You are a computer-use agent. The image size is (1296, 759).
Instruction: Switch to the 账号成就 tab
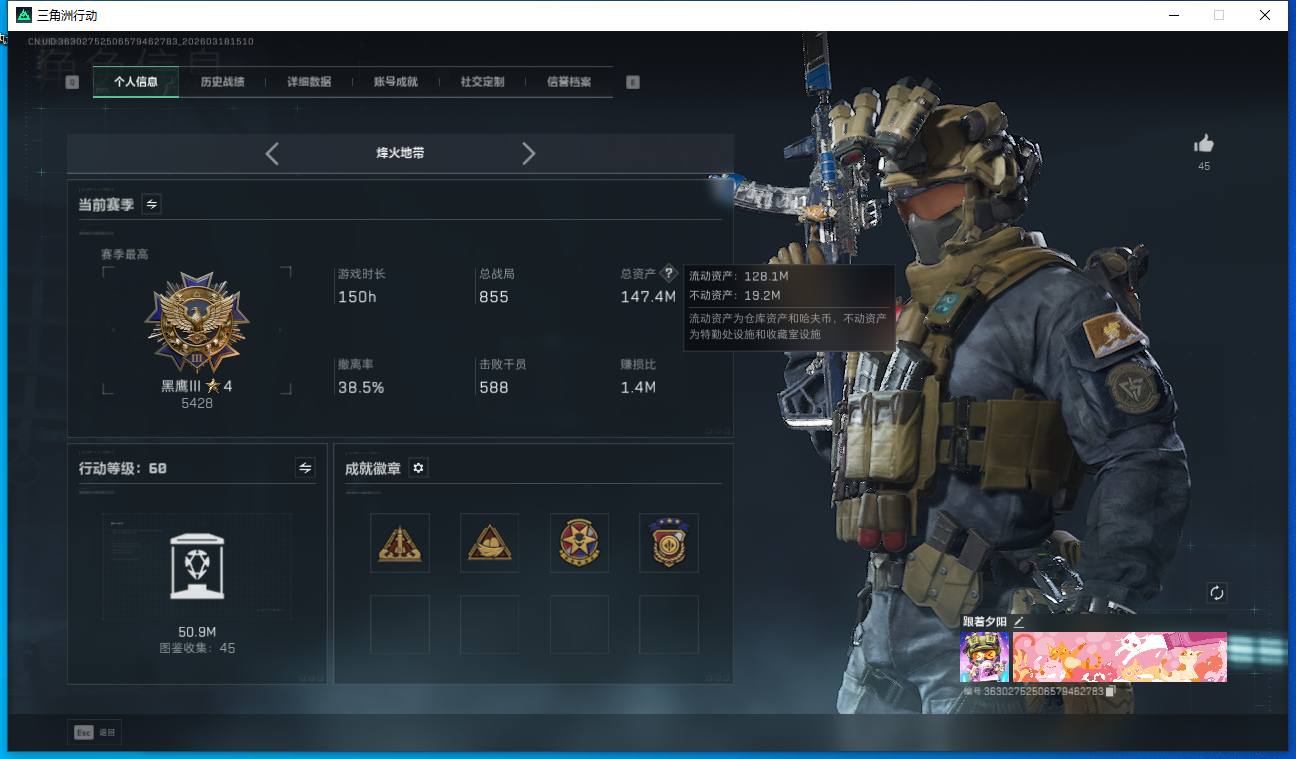[395, 82]
